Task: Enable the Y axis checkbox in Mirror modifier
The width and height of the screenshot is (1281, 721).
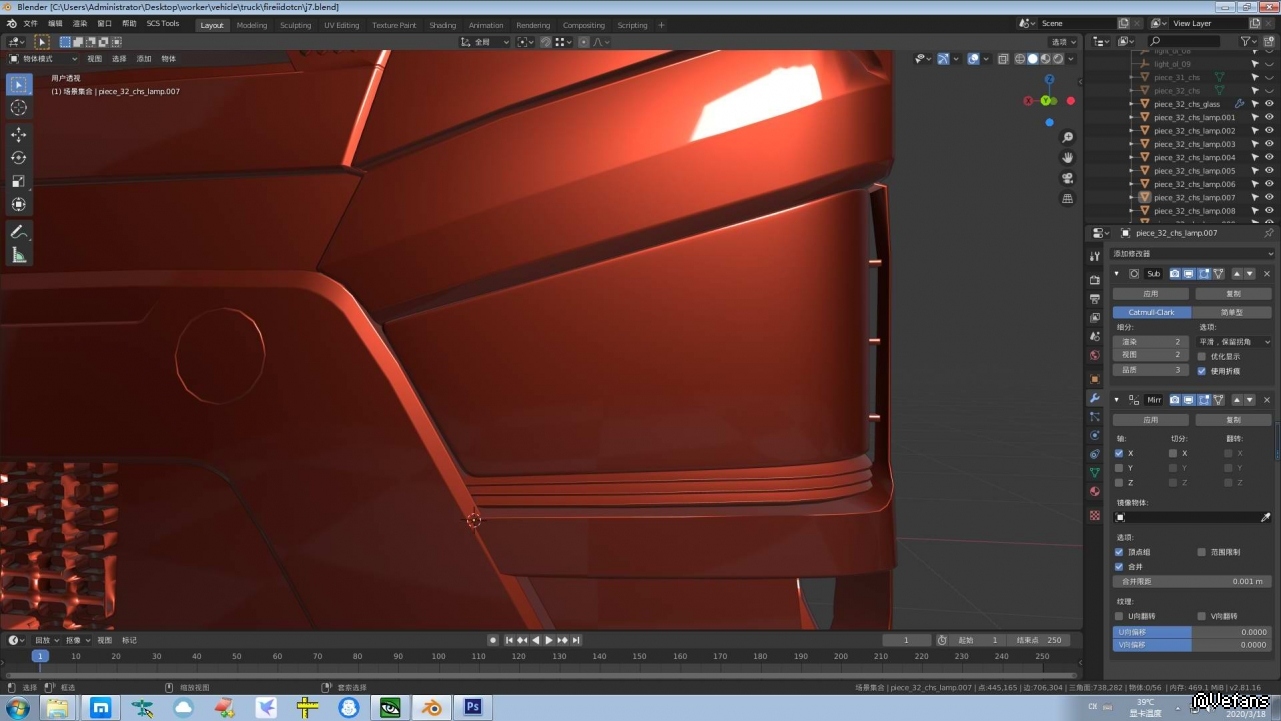Action: click(1119, 468)
